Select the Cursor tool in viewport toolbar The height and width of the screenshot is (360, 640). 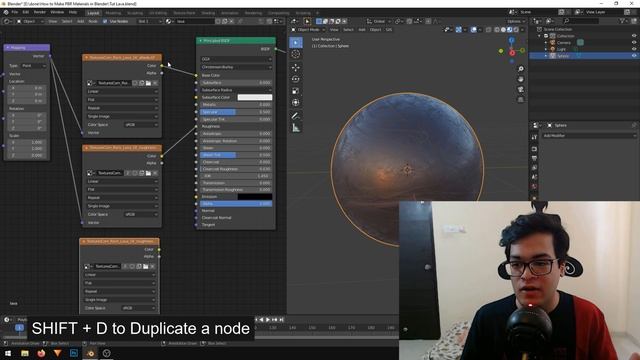(x=296, y=54)
